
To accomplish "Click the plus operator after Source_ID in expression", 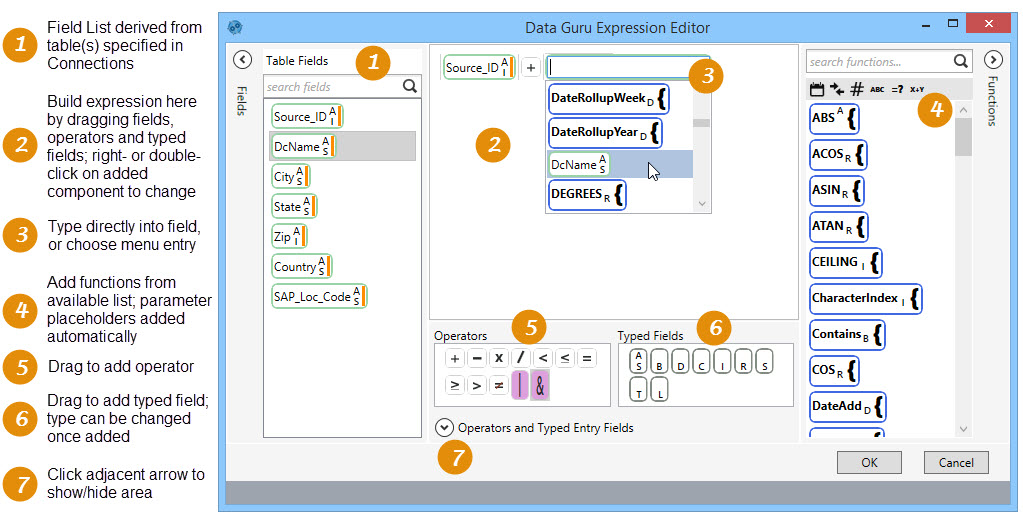I will click(531, 67).
